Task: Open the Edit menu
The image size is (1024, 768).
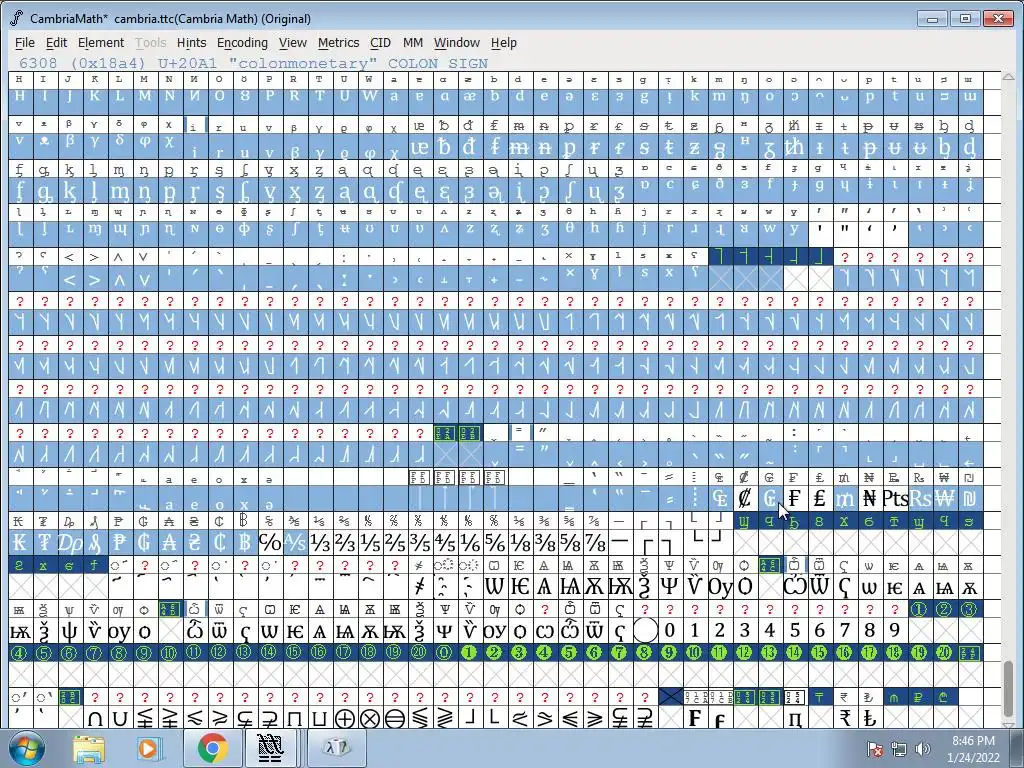Action: pos(56,42)
